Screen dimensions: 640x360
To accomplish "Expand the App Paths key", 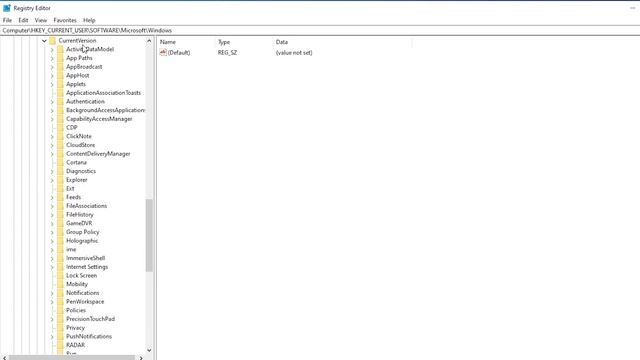I will click(52, 58).
